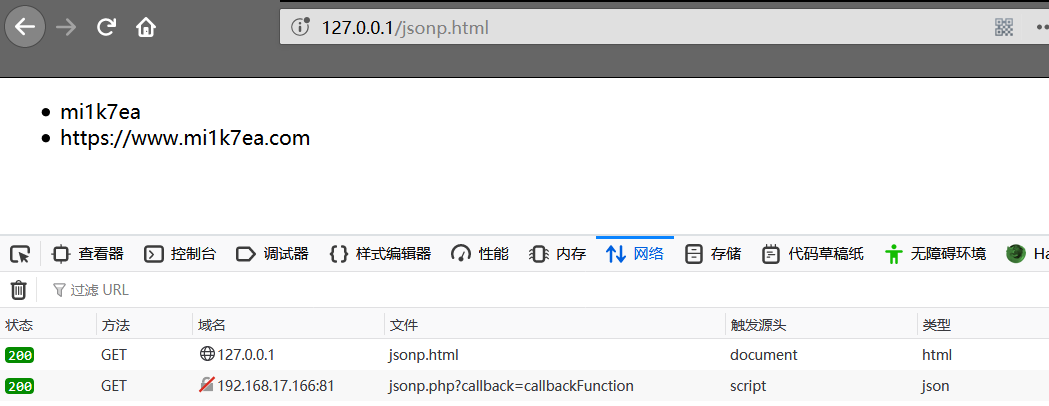Viewport: 1049px width, 406px height.
Task: Click the browser back arrow button
Action: (25, 27)
